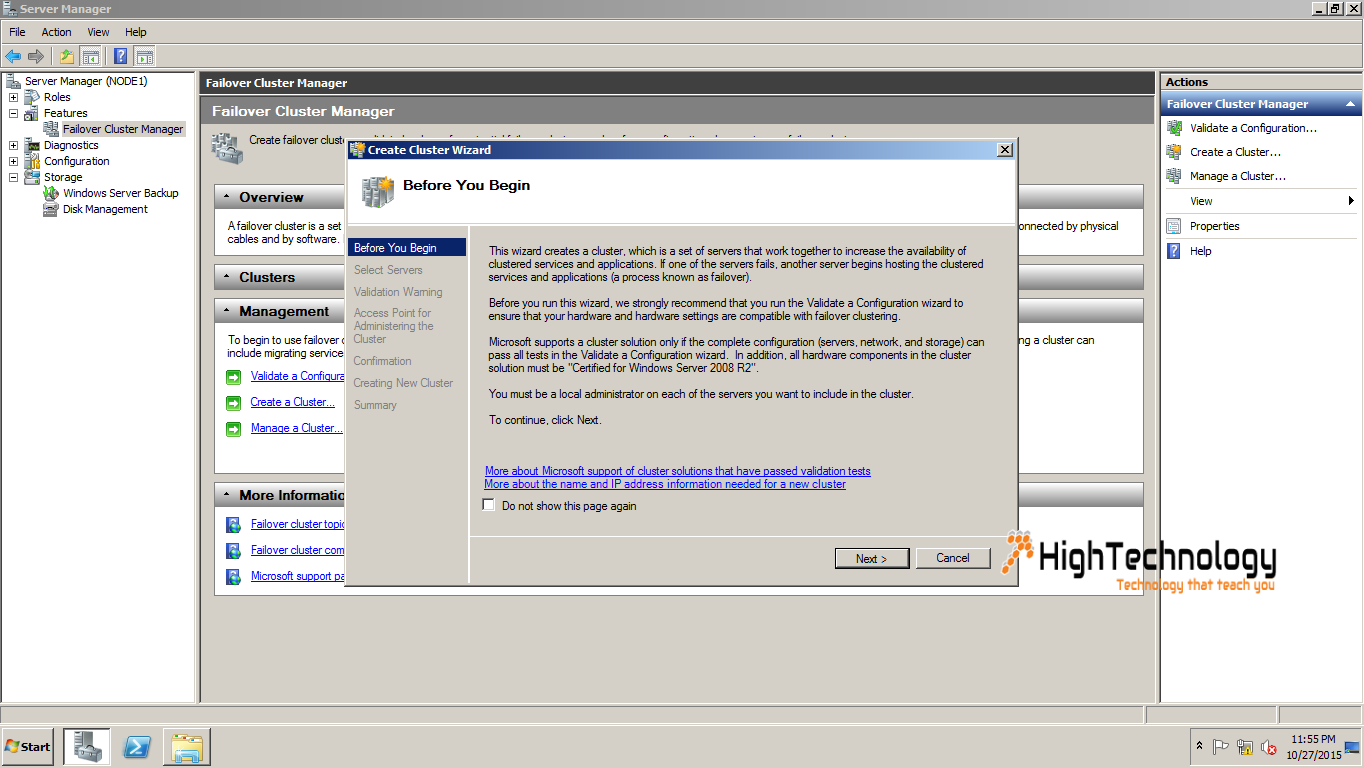The width and height of the screenshot is (1364, 768).
Task: Click the Configuration node icon
Action: [x=33, y=161]
